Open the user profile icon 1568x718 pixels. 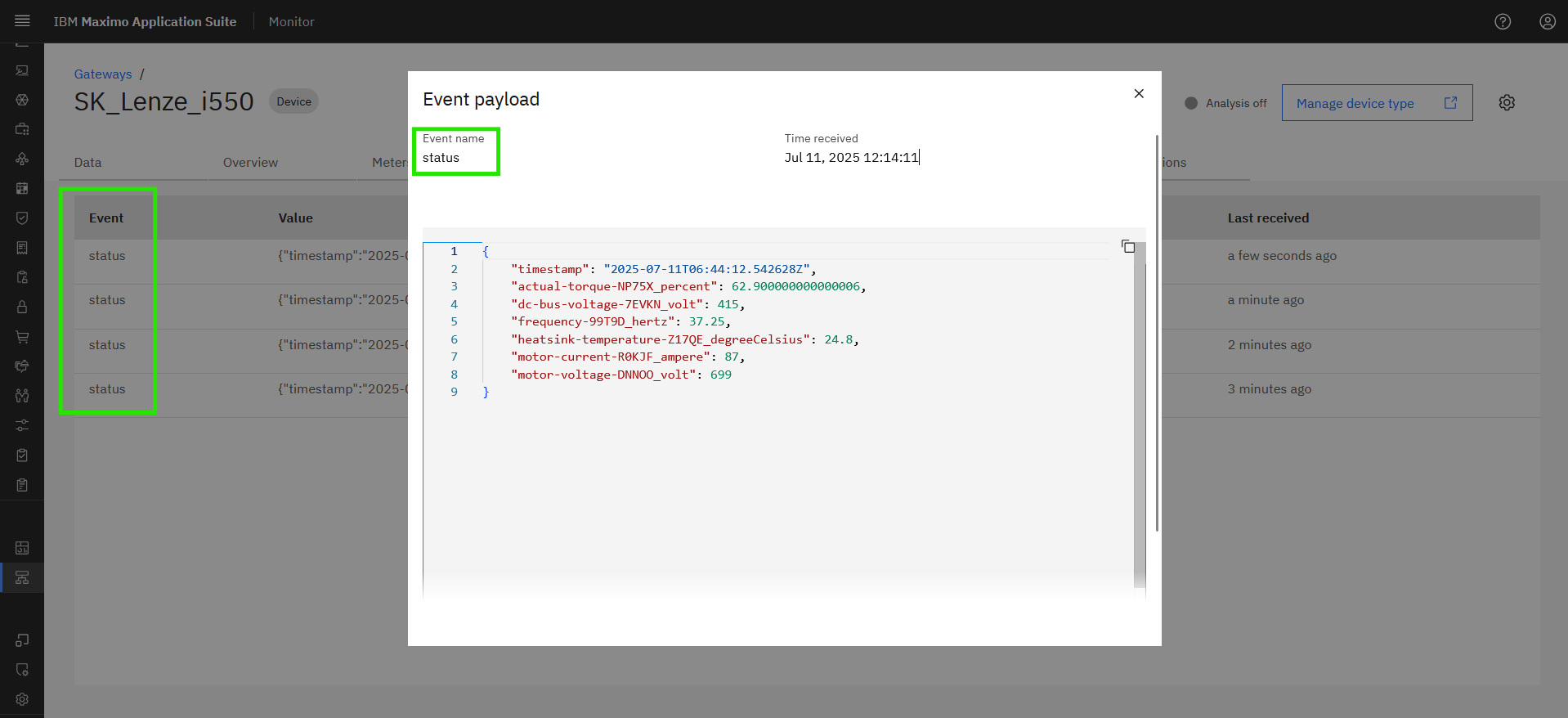tap(1548, 21)
